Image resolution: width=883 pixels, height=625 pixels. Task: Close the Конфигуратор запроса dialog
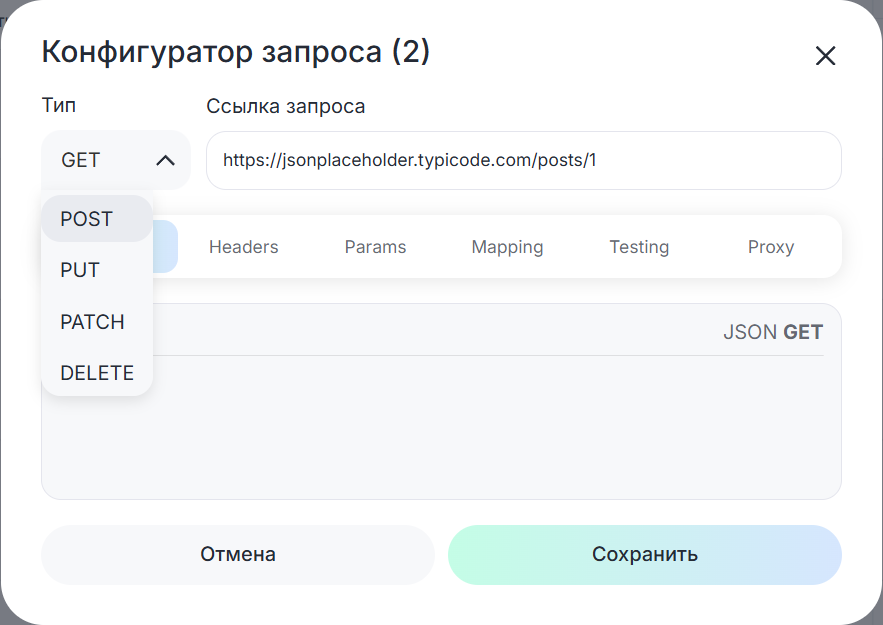click(825, 56)
